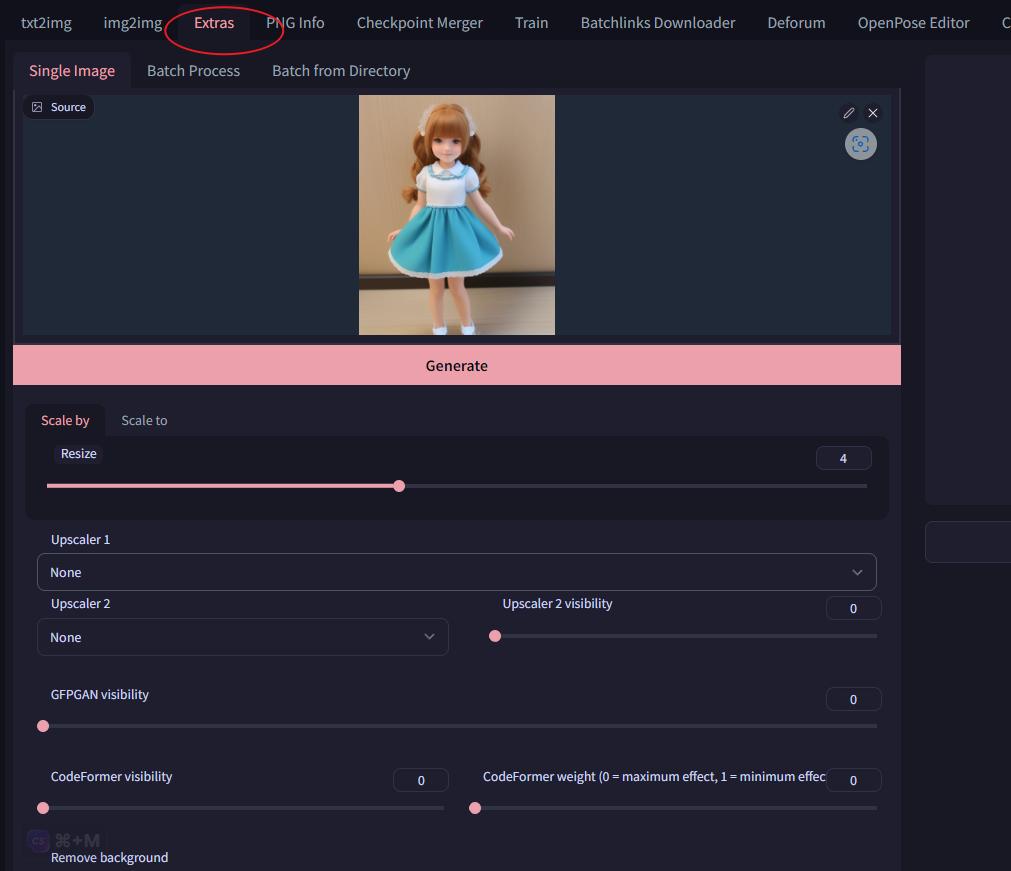
Task: Click the GFPGAN visibility slider handle
Action: [x=43, y=726]
